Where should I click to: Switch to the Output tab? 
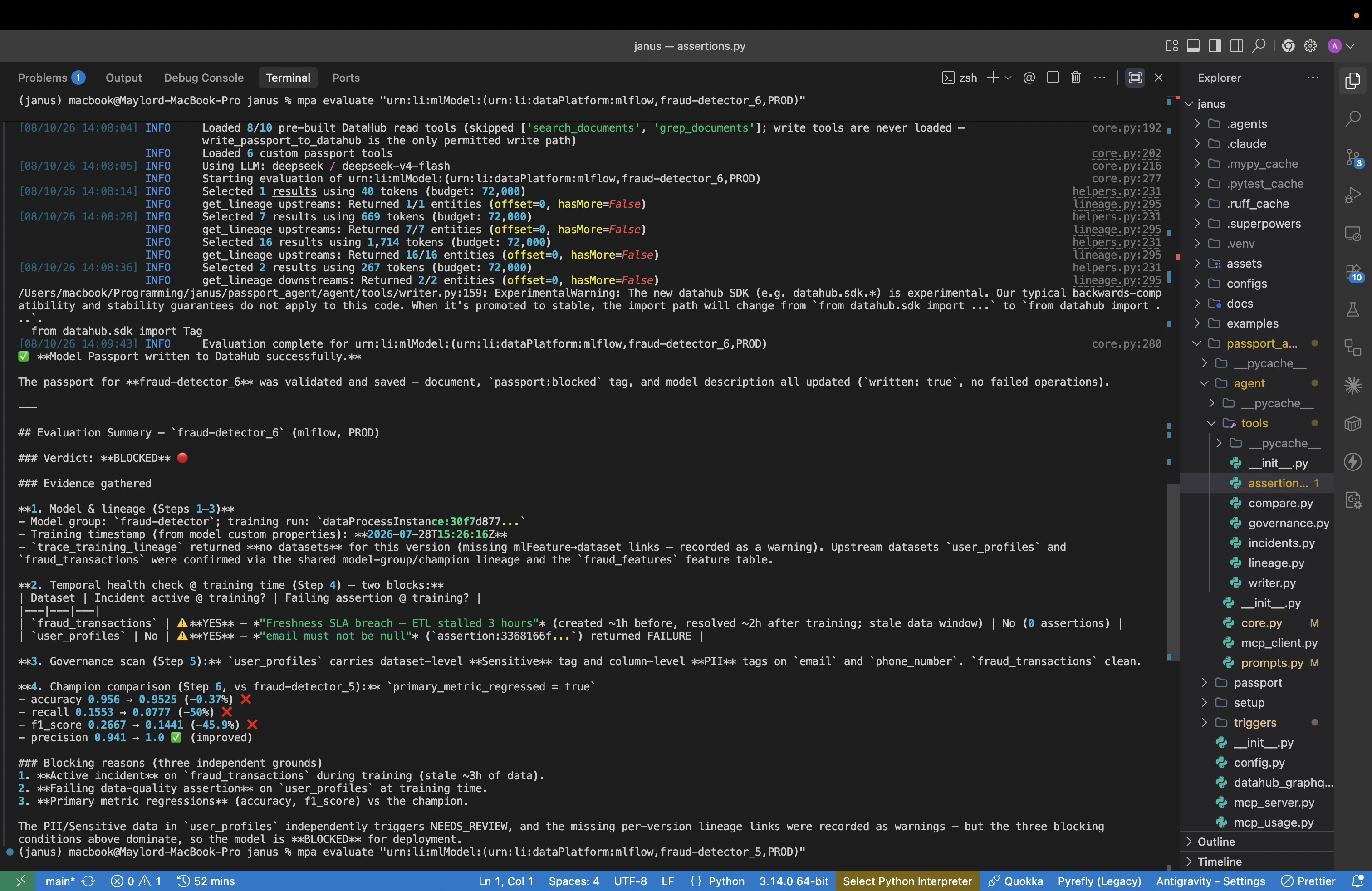click(x=123, y=78)
